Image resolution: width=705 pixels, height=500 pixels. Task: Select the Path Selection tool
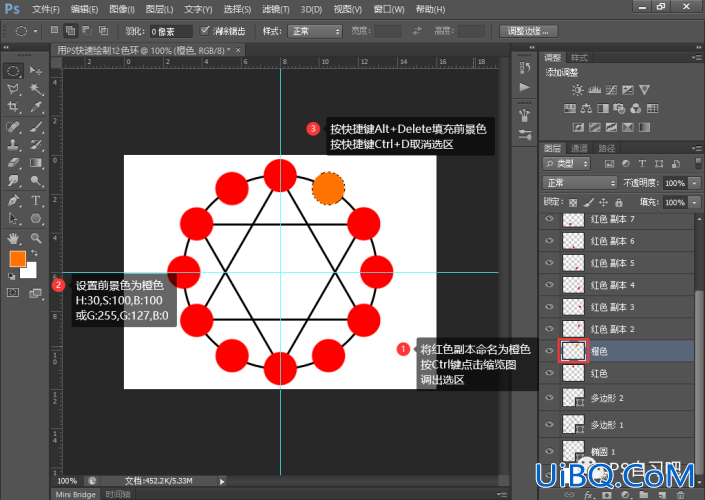[13, 219]
